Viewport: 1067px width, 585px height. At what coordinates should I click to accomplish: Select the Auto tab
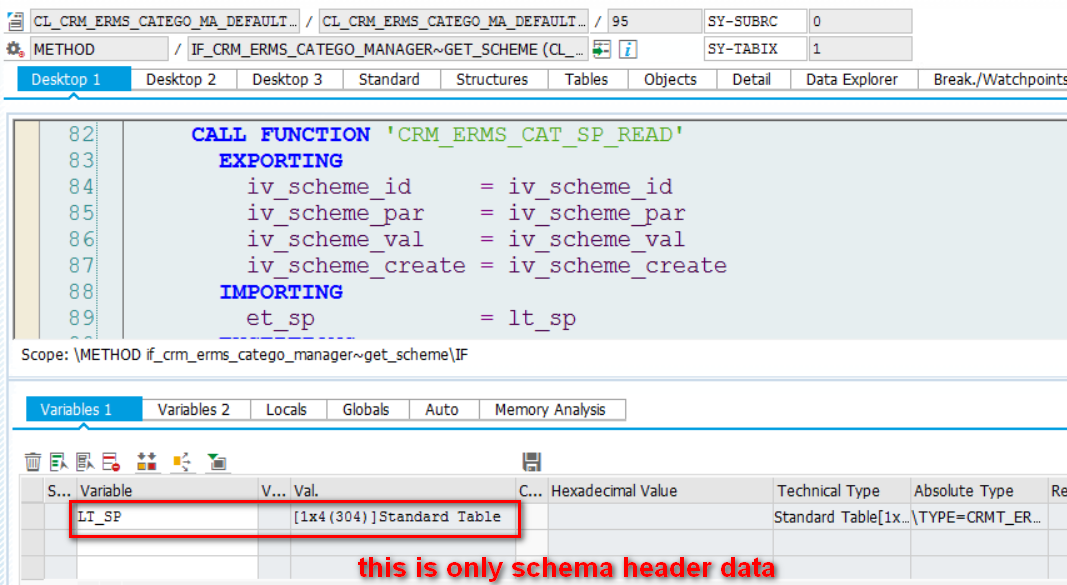[x=442, y=410]
